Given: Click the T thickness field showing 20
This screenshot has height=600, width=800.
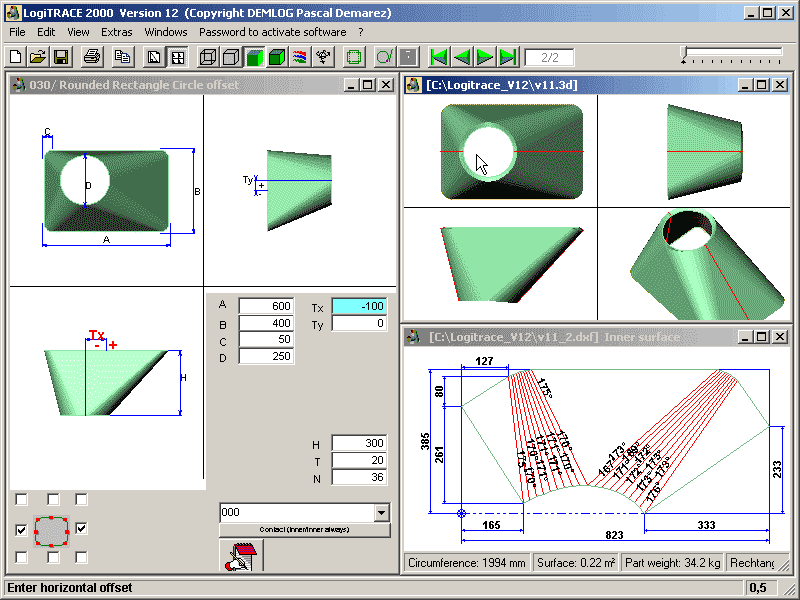Looking at the screenshot, I should click(x=359, y=460).
